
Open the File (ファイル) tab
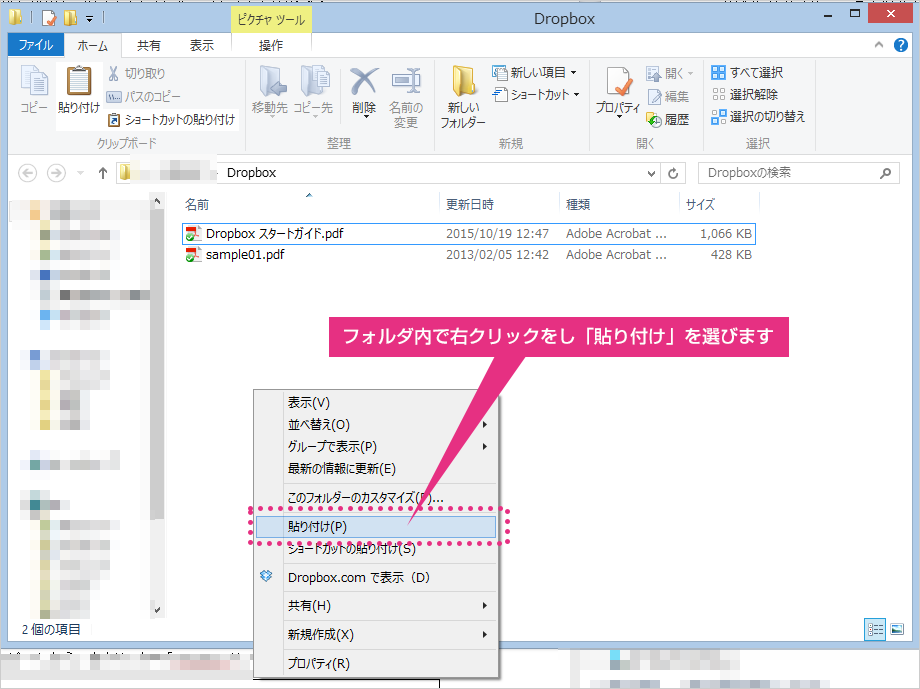click(x=36, y=45)
